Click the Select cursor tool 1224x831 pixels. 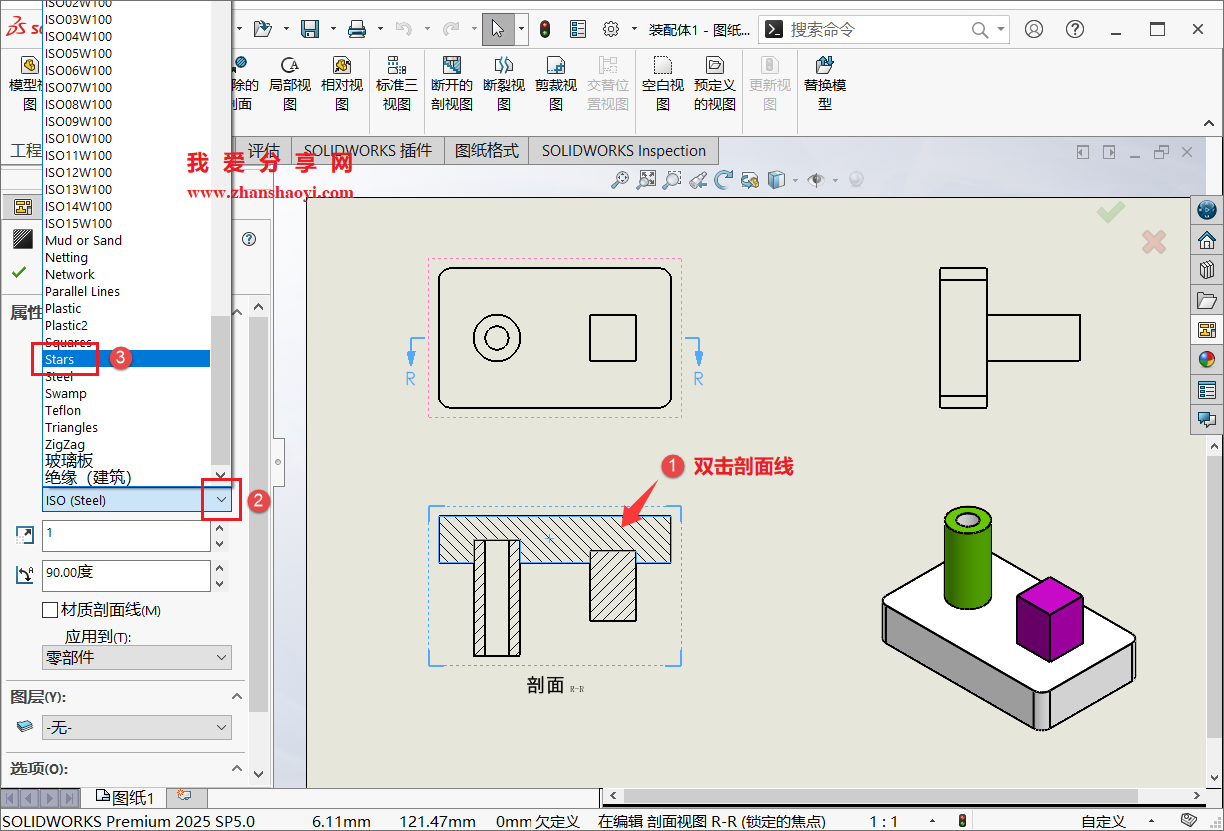(x=498, y=29)
